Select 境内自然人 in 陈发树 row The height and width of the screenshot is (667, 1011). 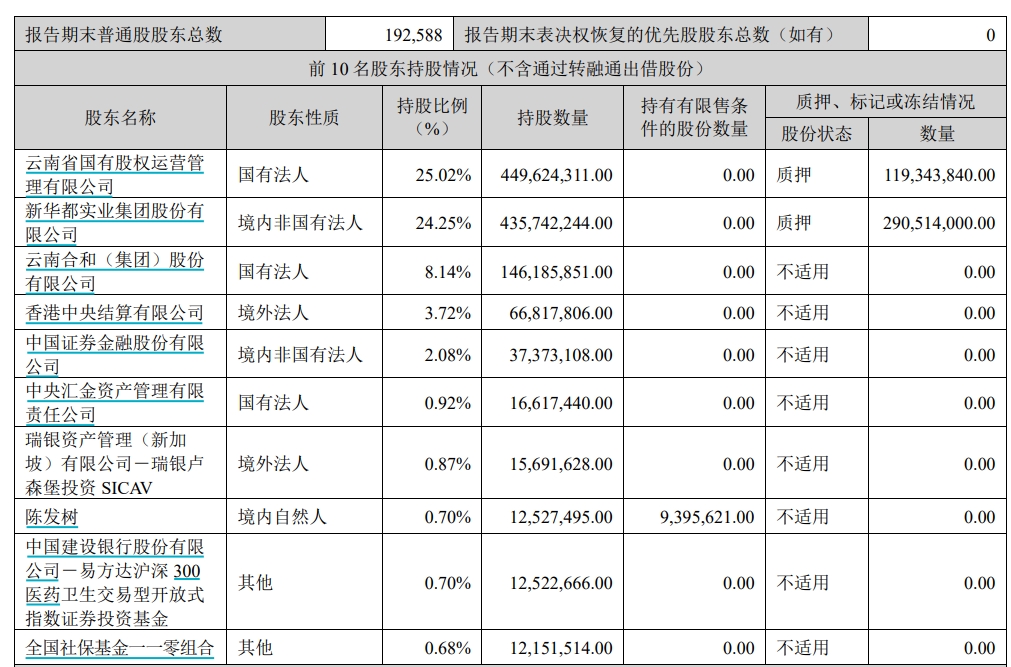click(x=282, y=517)
